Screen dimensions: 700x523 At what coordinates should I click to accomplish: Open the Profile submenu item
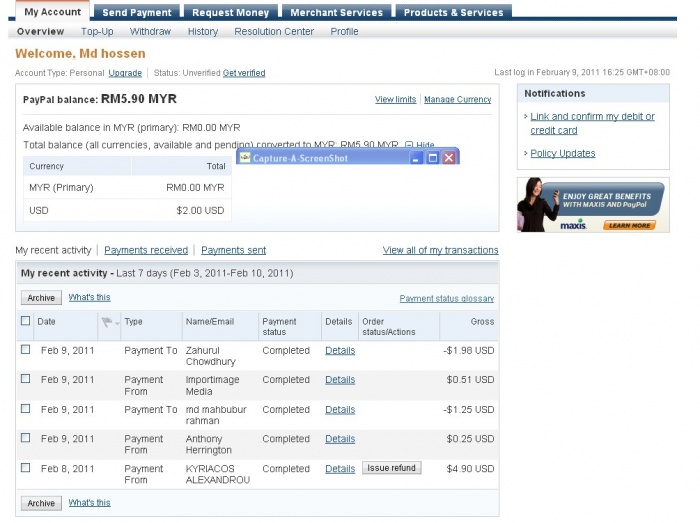click(x=344, y=32)
